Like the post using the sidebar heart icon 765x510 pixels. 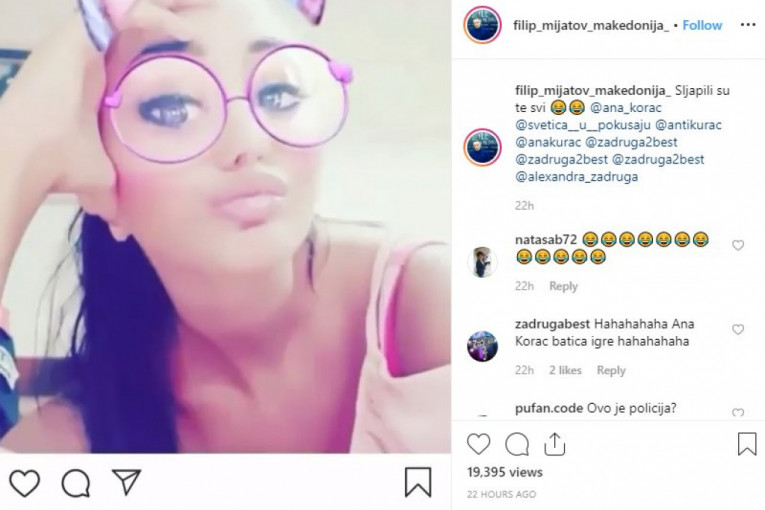pyautogui.click(x=478, y=444)
